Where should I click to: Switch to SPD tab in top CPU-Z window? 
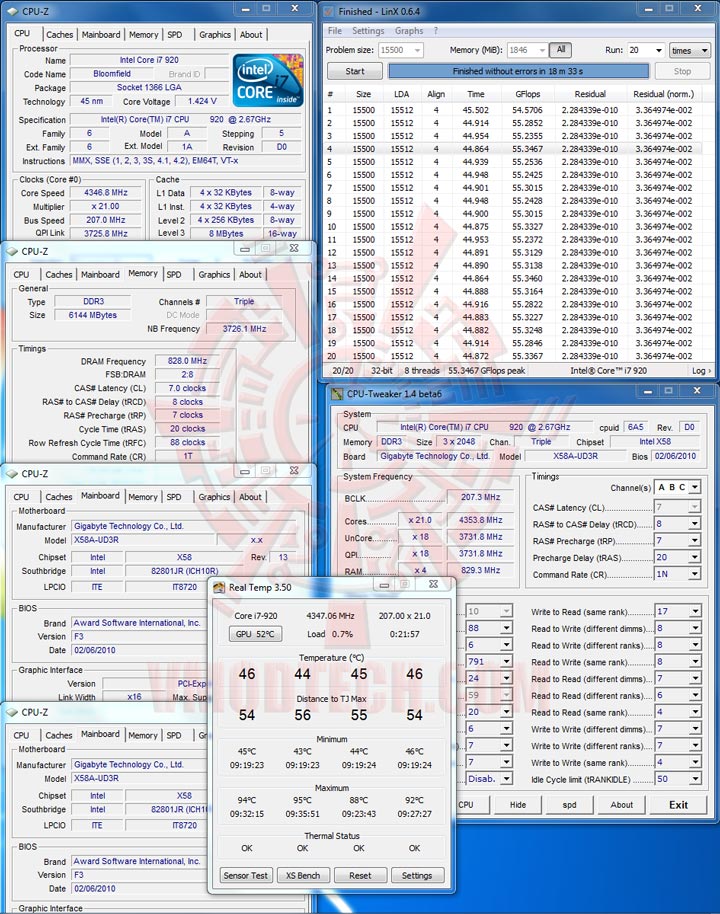point(175,34)
